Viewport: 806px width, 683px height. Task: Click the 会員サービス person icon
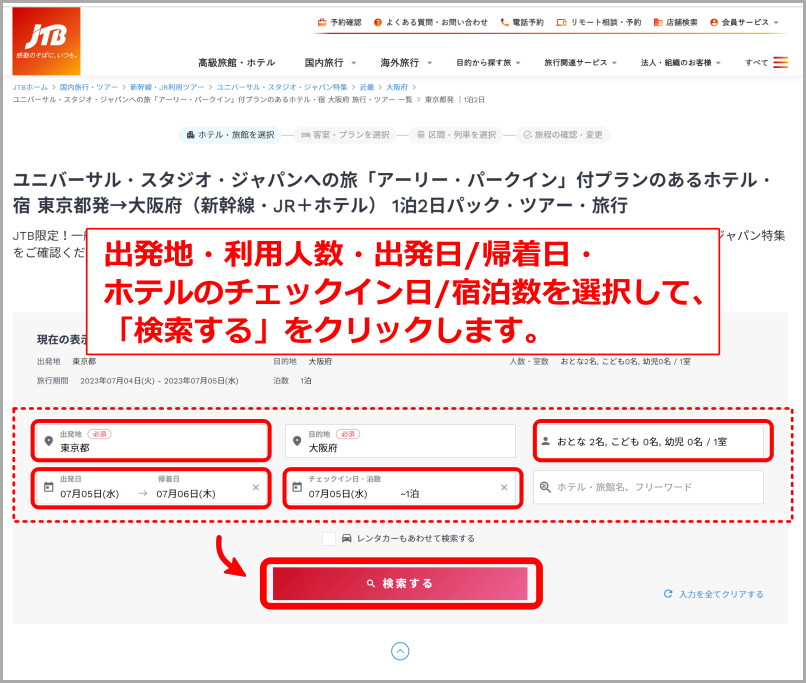click(713, 23)
